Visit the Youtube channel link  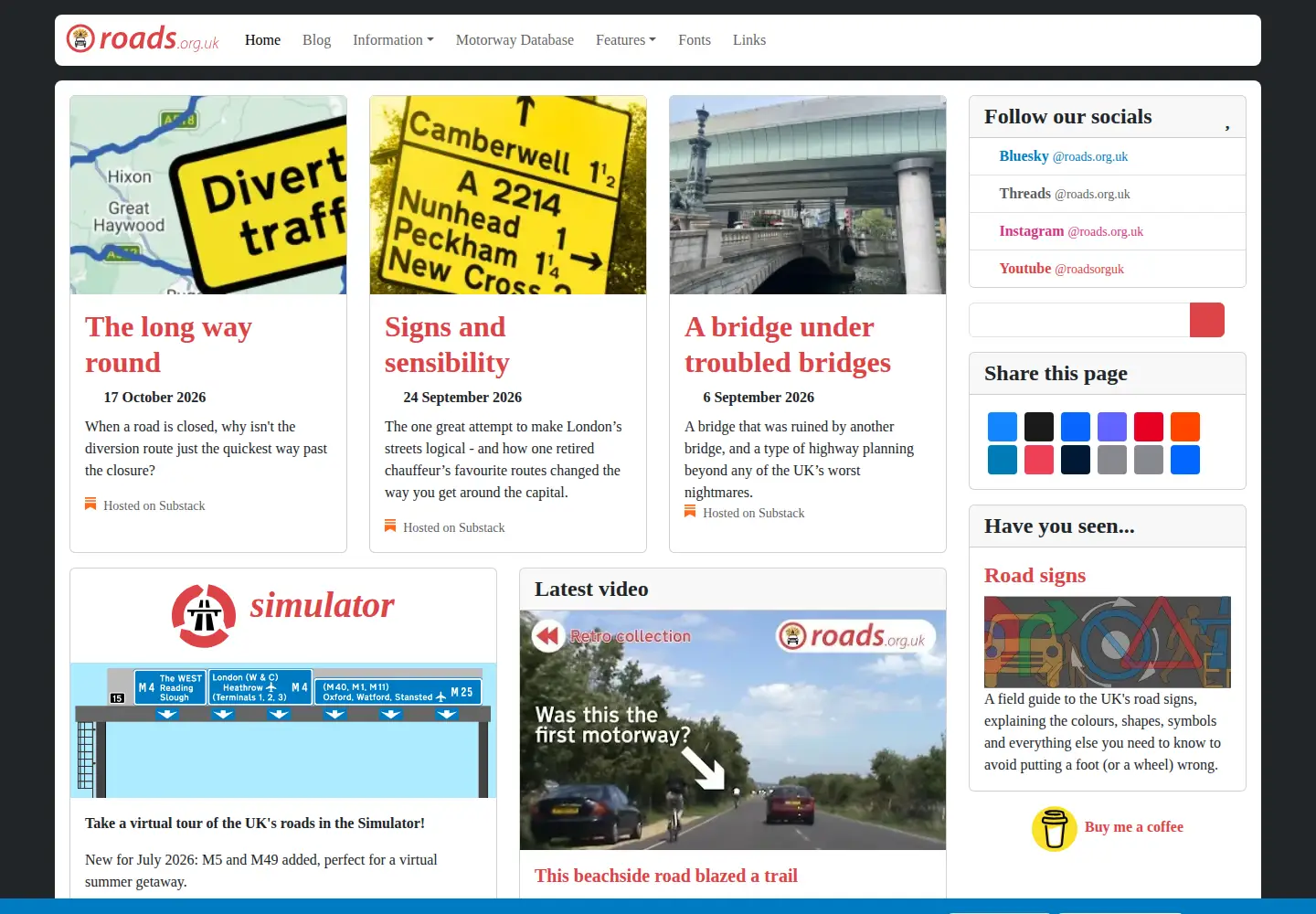1062,269
